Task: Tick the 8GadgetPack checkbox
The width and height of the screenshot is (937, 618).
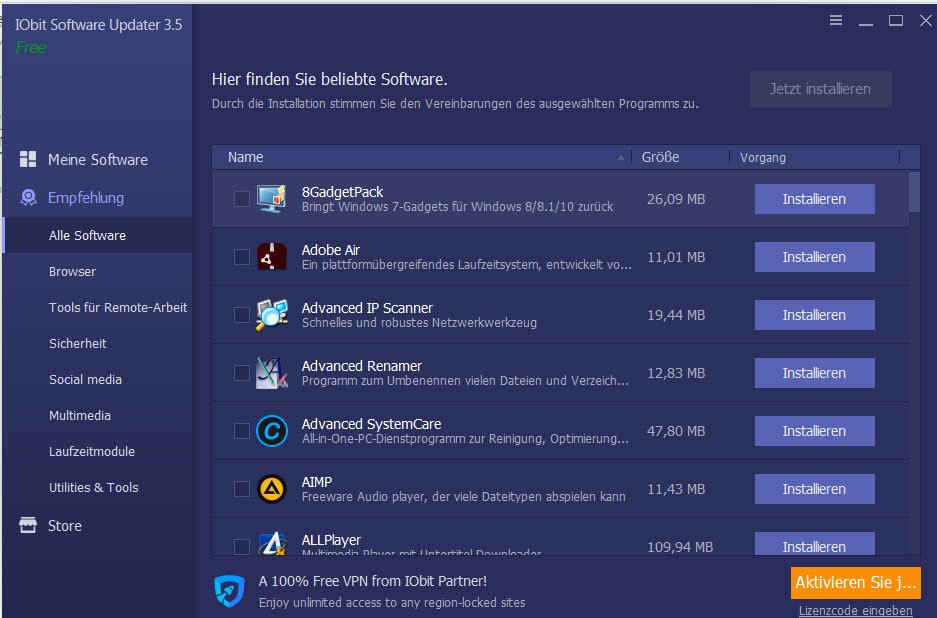Action: tap(241, 198)
